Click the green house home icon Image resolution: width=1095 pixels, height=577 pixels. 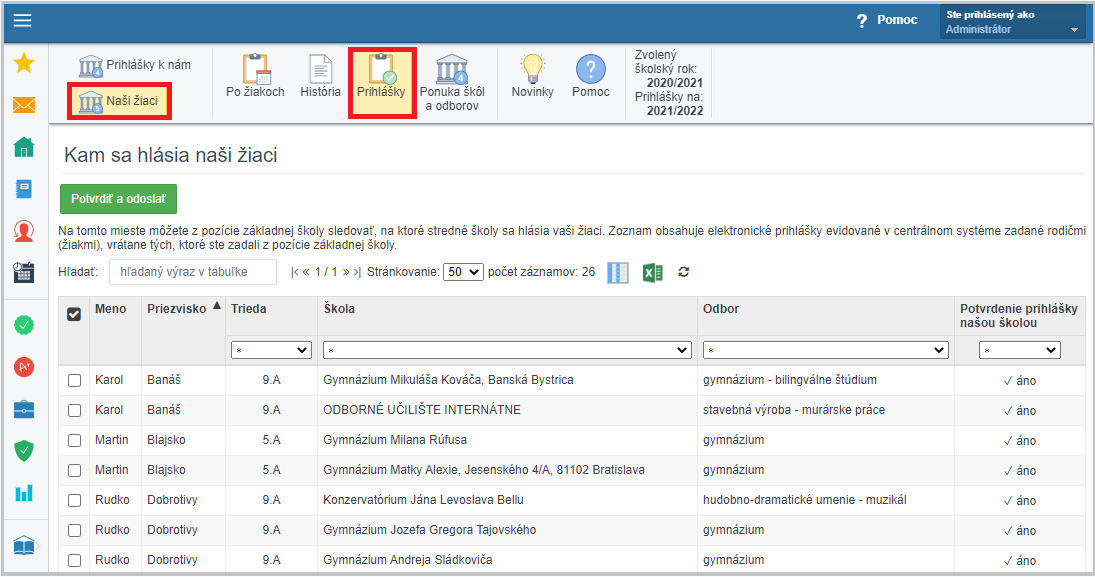pos(24,147)
